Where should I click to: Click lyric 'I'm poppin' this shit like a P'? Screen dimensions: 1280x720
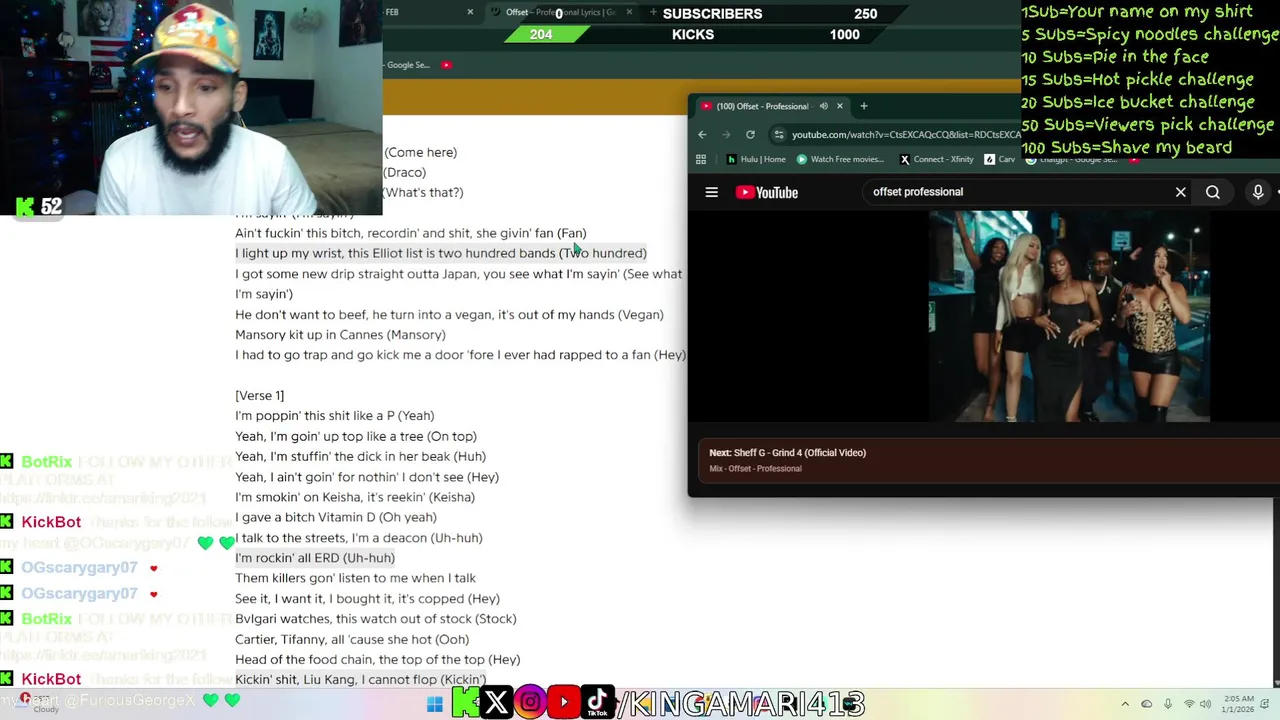pos(335,416)
